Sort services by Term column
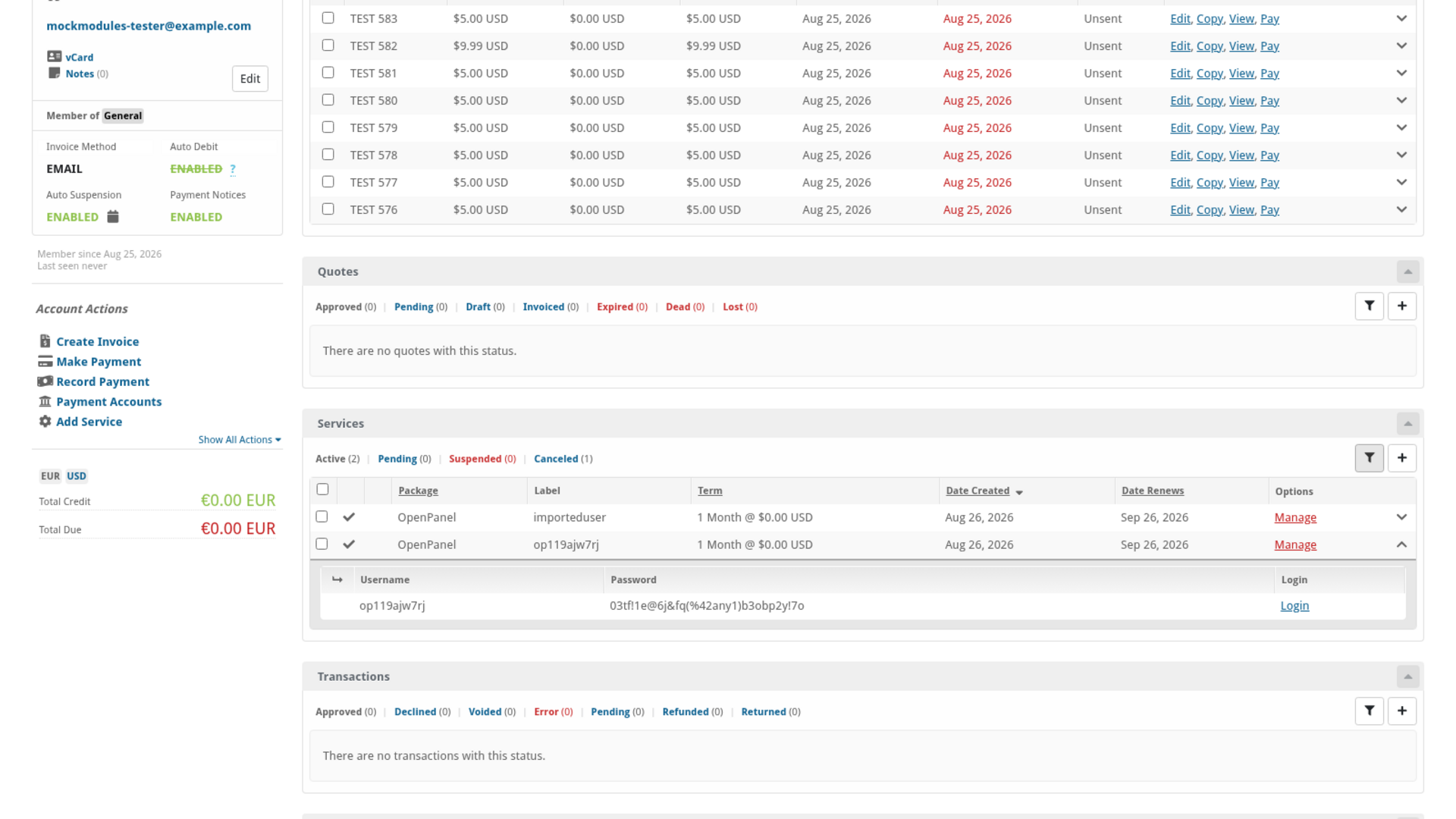The height and width of the screenshot is (819, 1456). [x=710, y=491]
